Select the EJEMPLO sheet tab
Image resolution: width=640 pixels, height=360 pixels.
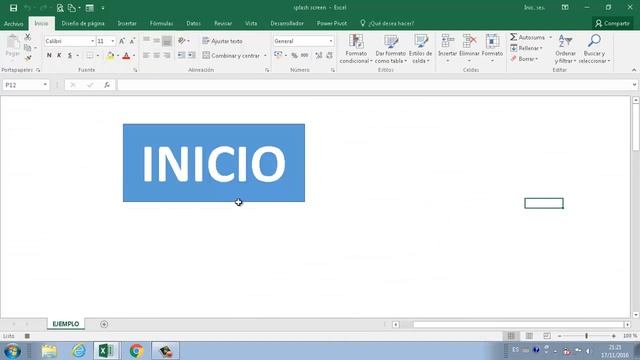pyautogui.click(x=66, y=324)
